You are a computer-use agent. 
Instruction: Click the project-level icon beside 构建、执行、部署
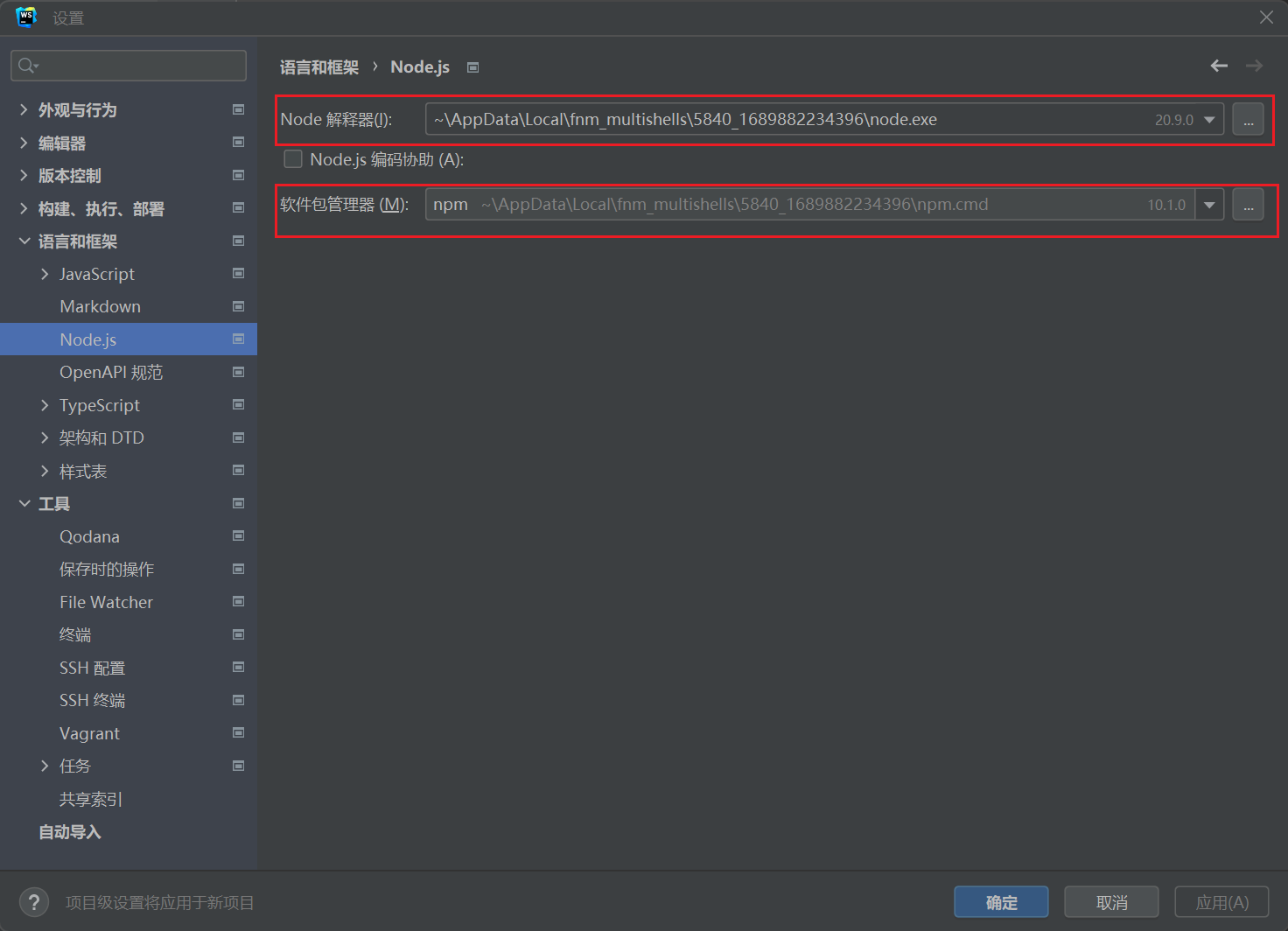(x=238, y=207)
